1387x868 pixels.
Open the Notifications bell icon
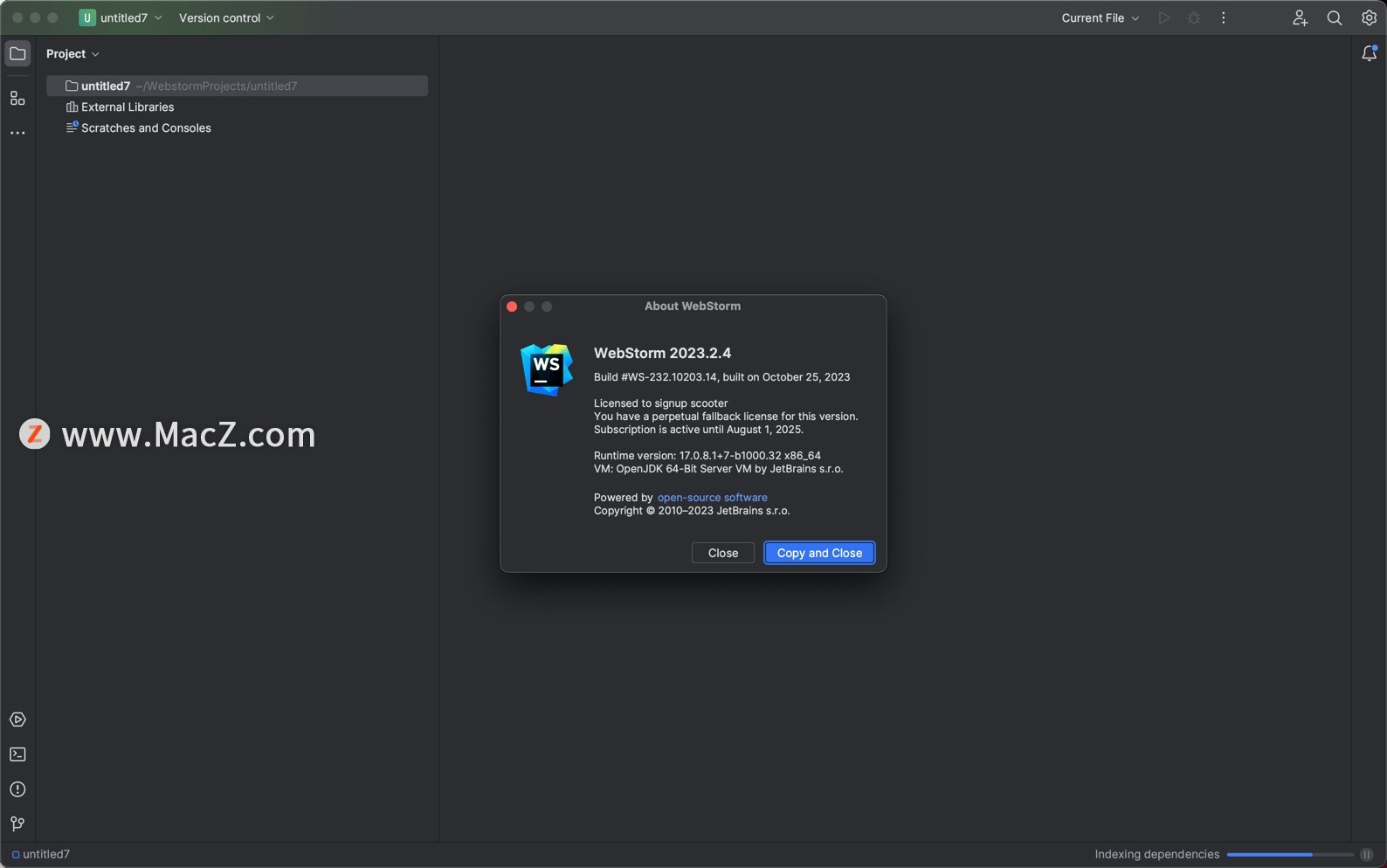pos(1369,54)
